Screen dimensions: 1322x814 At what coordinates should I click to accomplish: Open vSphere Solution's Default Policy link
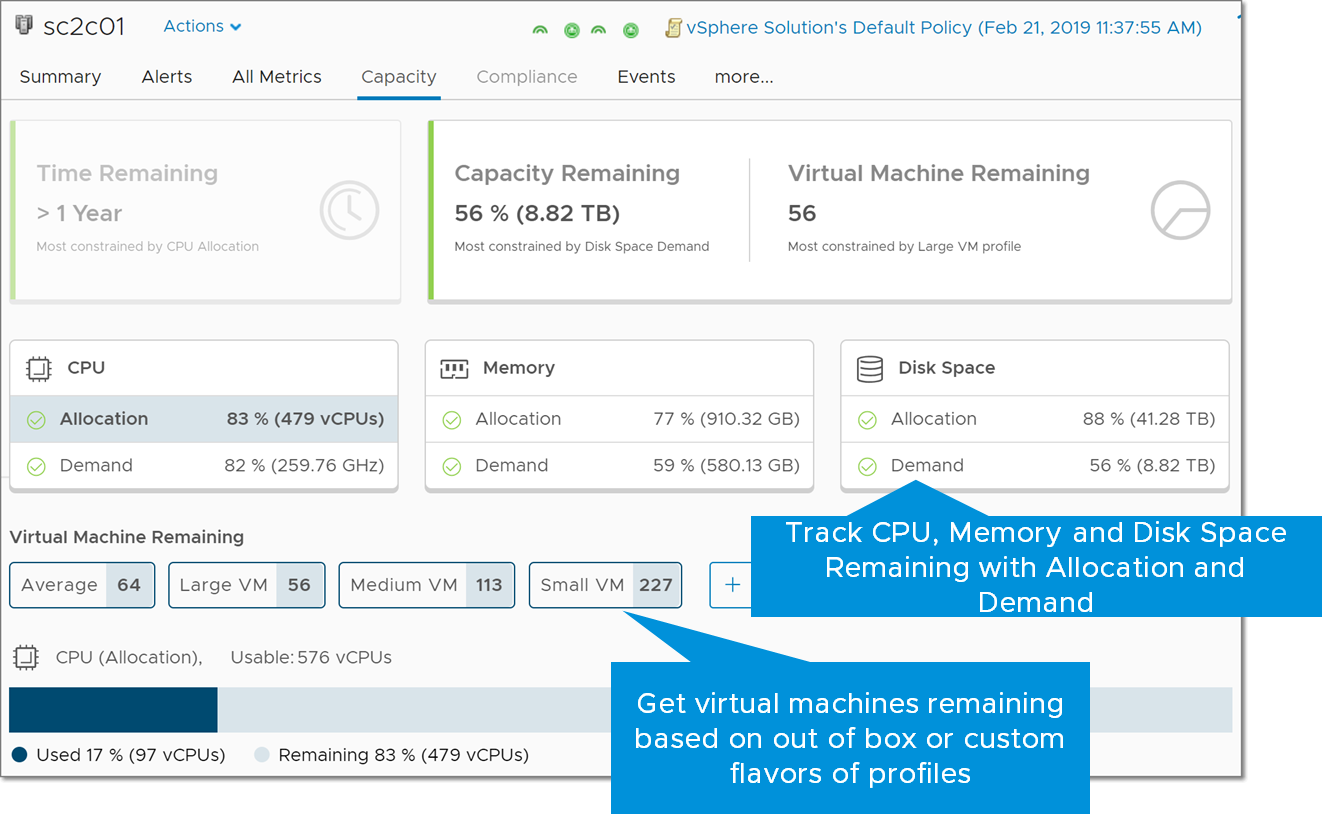(x=944, y=28)
